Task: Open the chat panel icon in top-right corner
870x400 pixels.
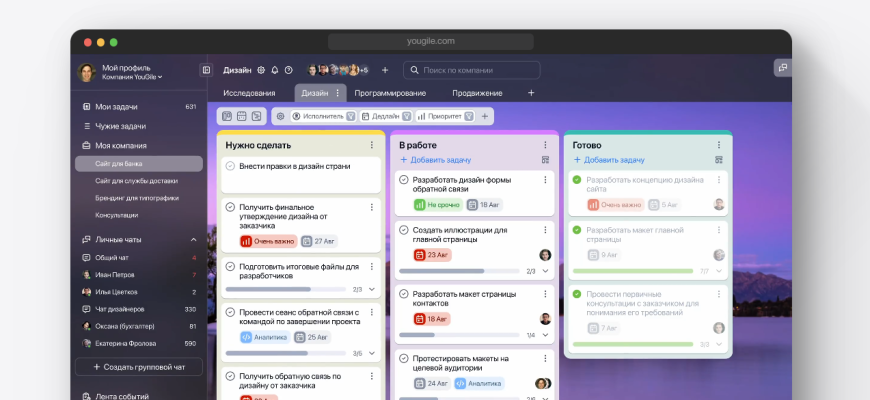Action: pos(782,68)
